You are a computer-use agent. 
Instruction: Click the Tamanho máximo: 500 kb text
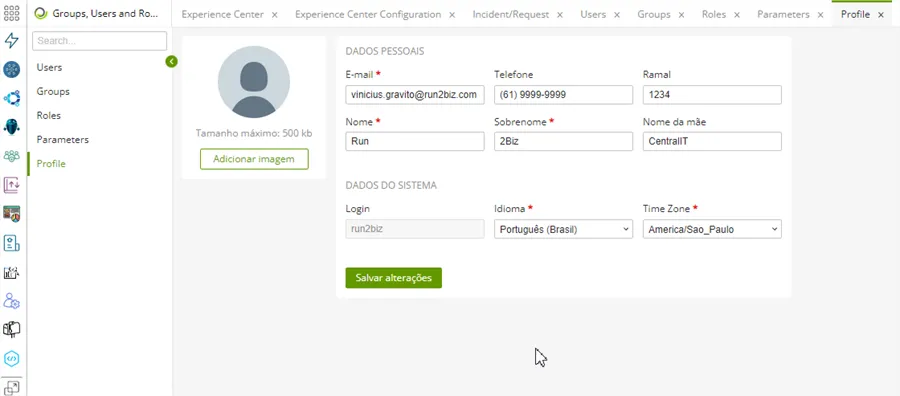[254, 133]
